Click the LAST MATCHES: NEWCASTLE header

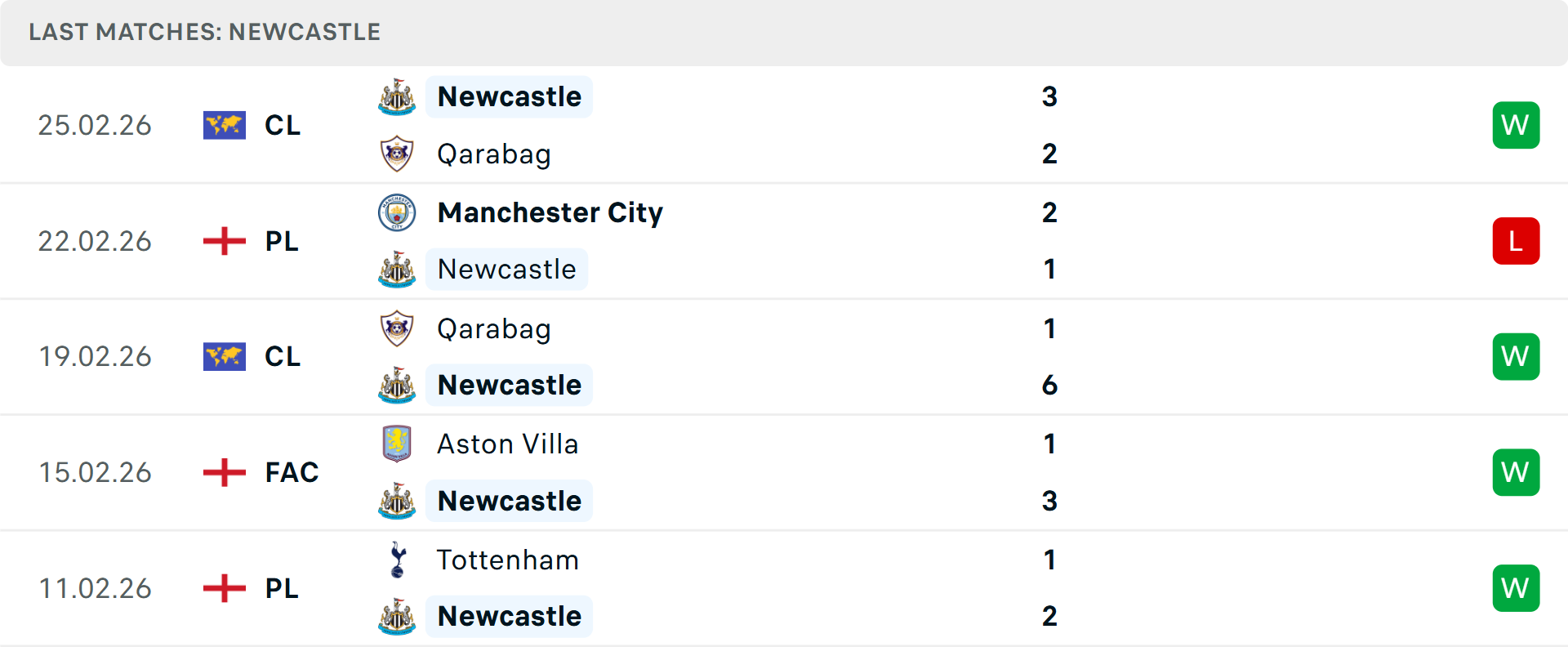tap(204, 32)
